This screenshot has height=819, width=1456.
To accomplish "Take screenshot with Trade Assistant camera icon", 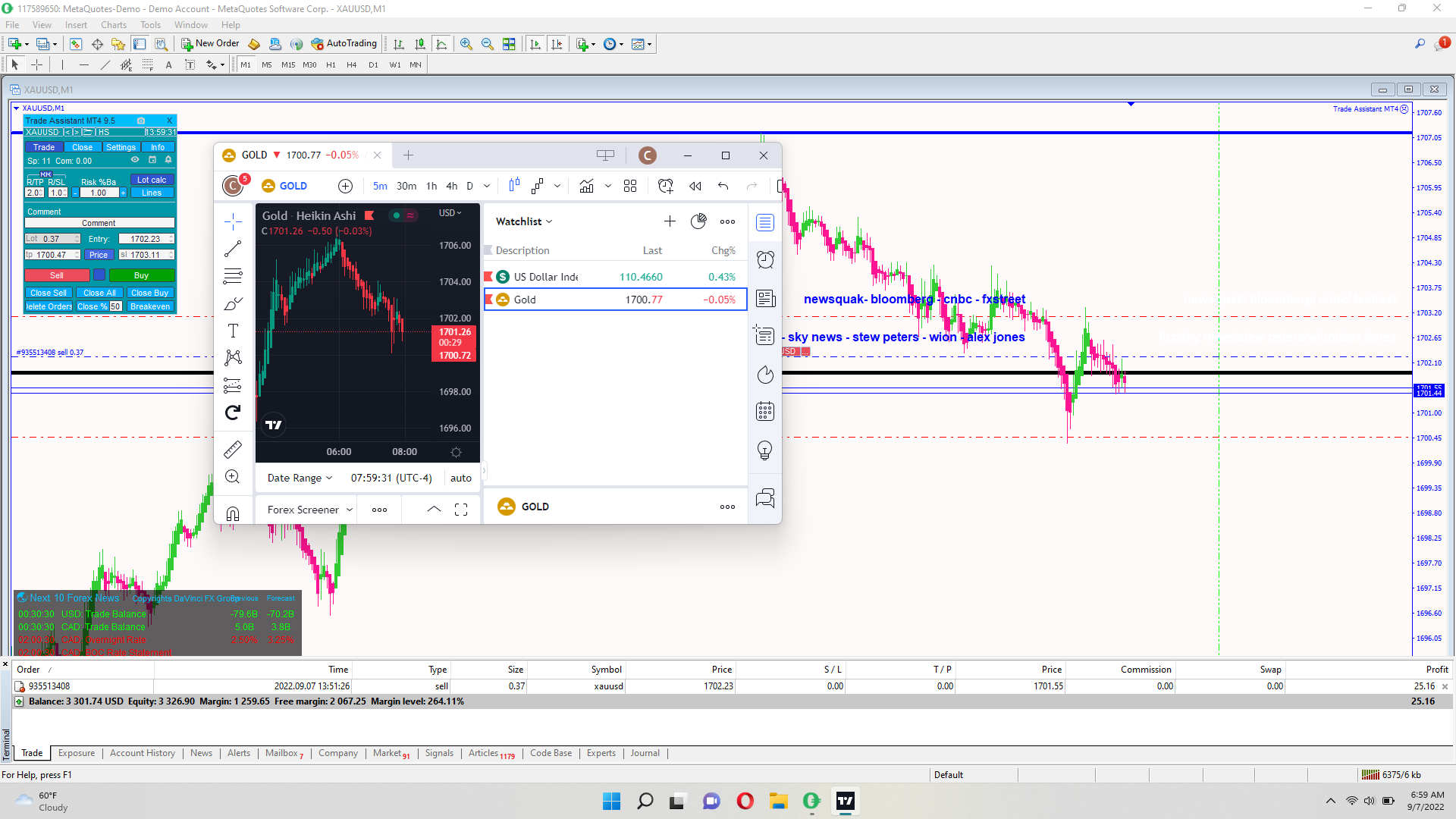I will (x=141, y=121).
